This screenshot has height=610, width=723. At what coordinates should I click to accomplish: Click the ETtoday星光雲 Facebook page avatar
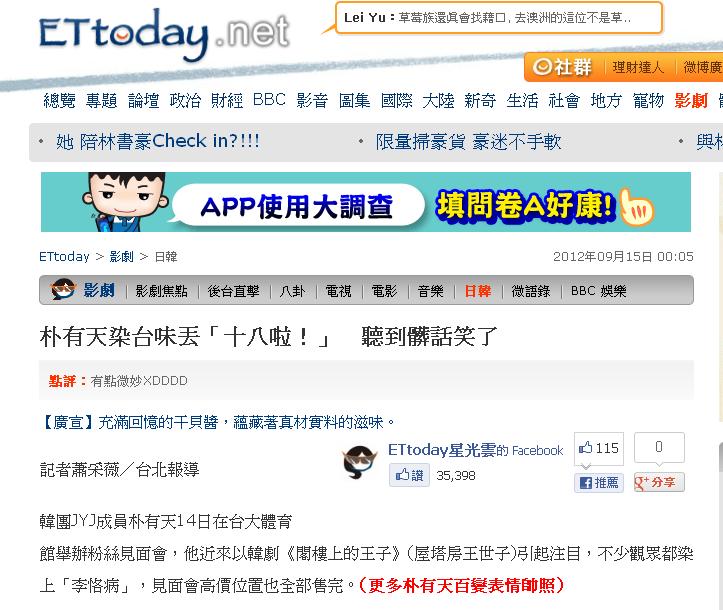(x=361, y=462)
